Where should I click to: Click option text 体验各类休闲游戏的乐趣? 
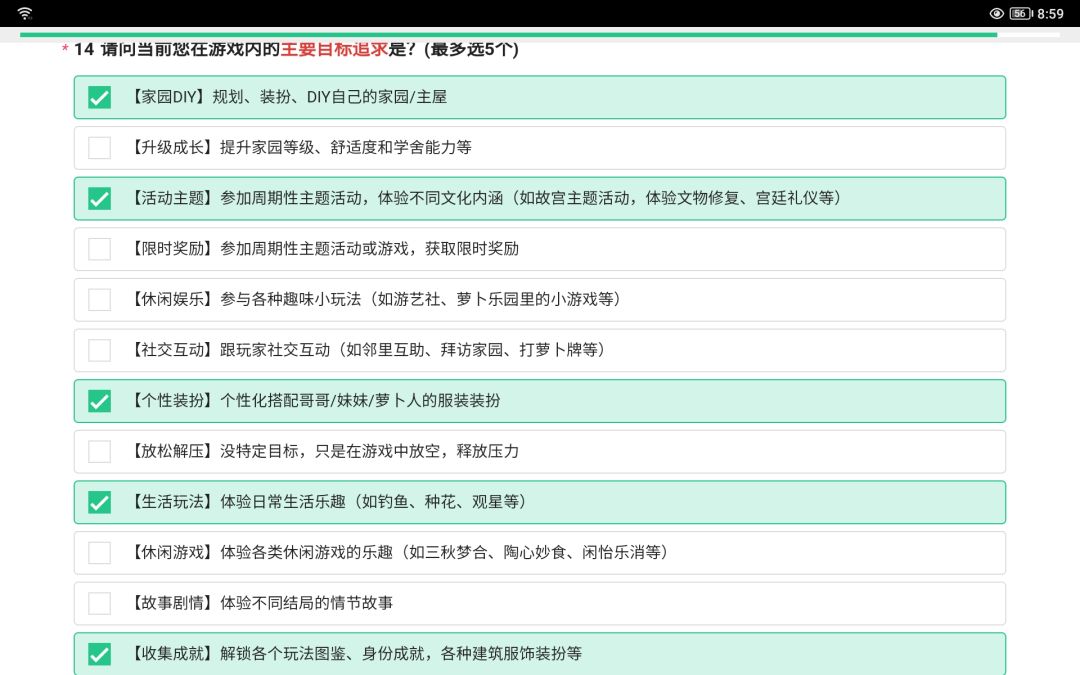click(307, 552)
